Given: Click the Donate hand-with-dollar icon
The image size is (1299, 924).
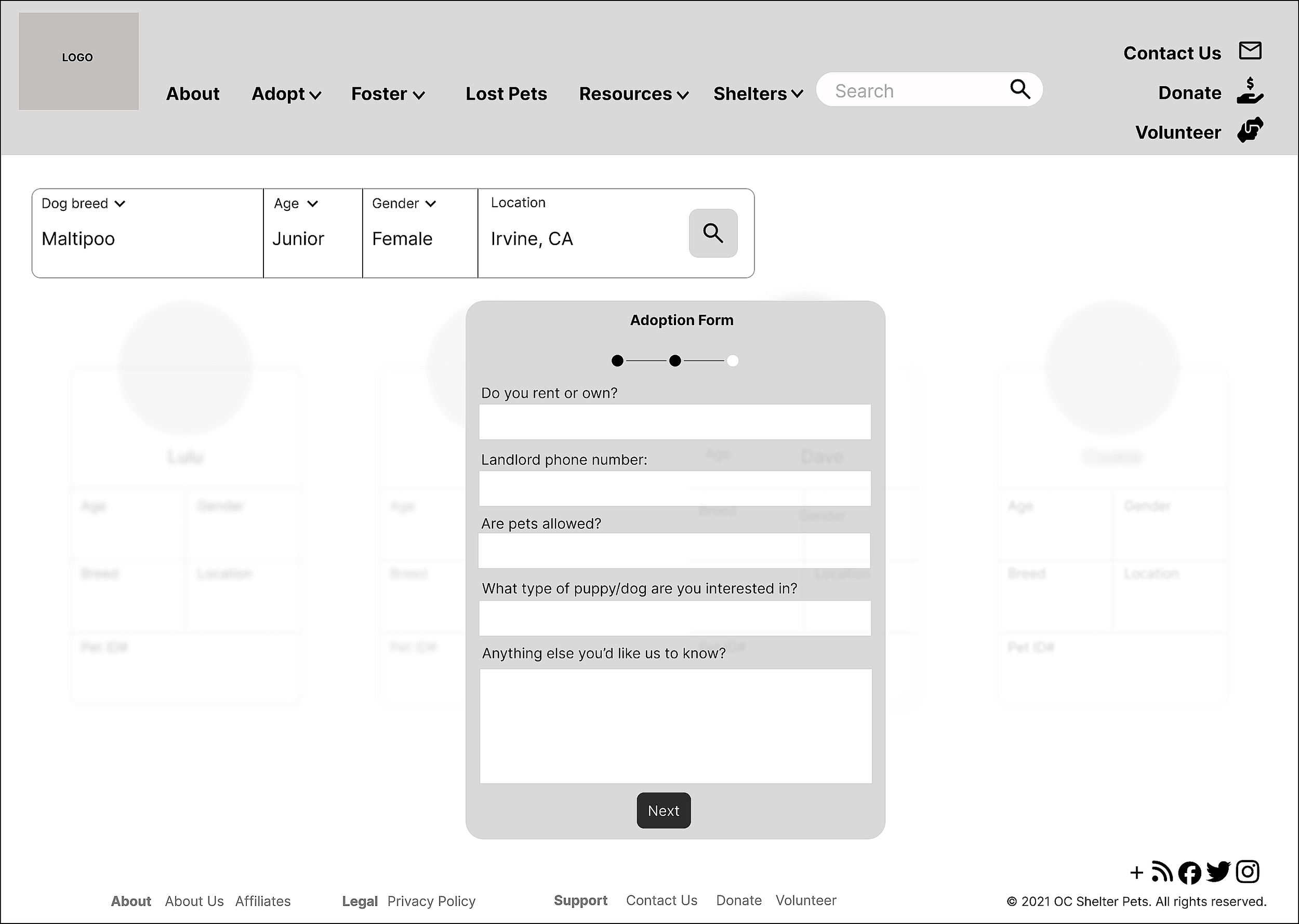Looking at the screenshot, I should (1250, 91).
